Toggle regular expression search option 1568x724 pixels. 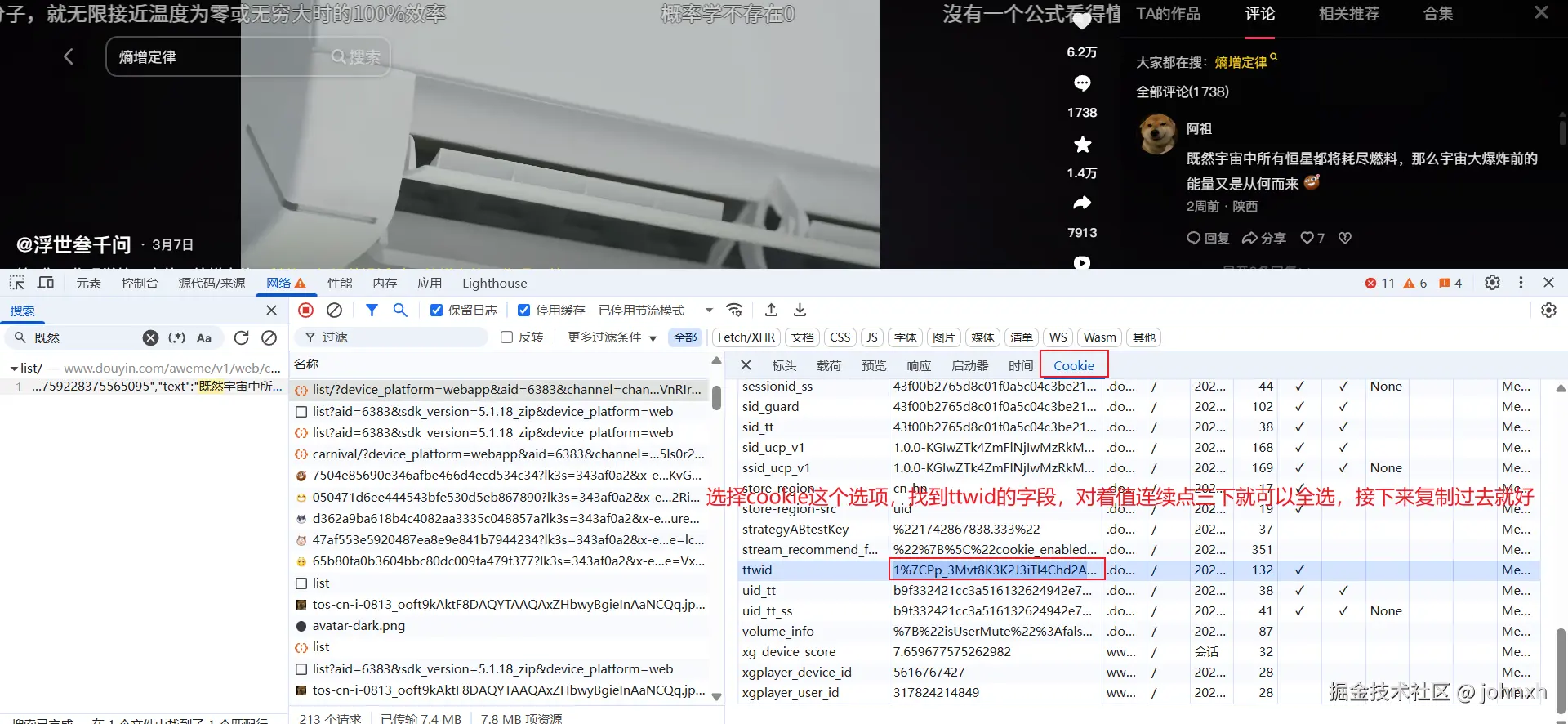click(x=176, y=337)
